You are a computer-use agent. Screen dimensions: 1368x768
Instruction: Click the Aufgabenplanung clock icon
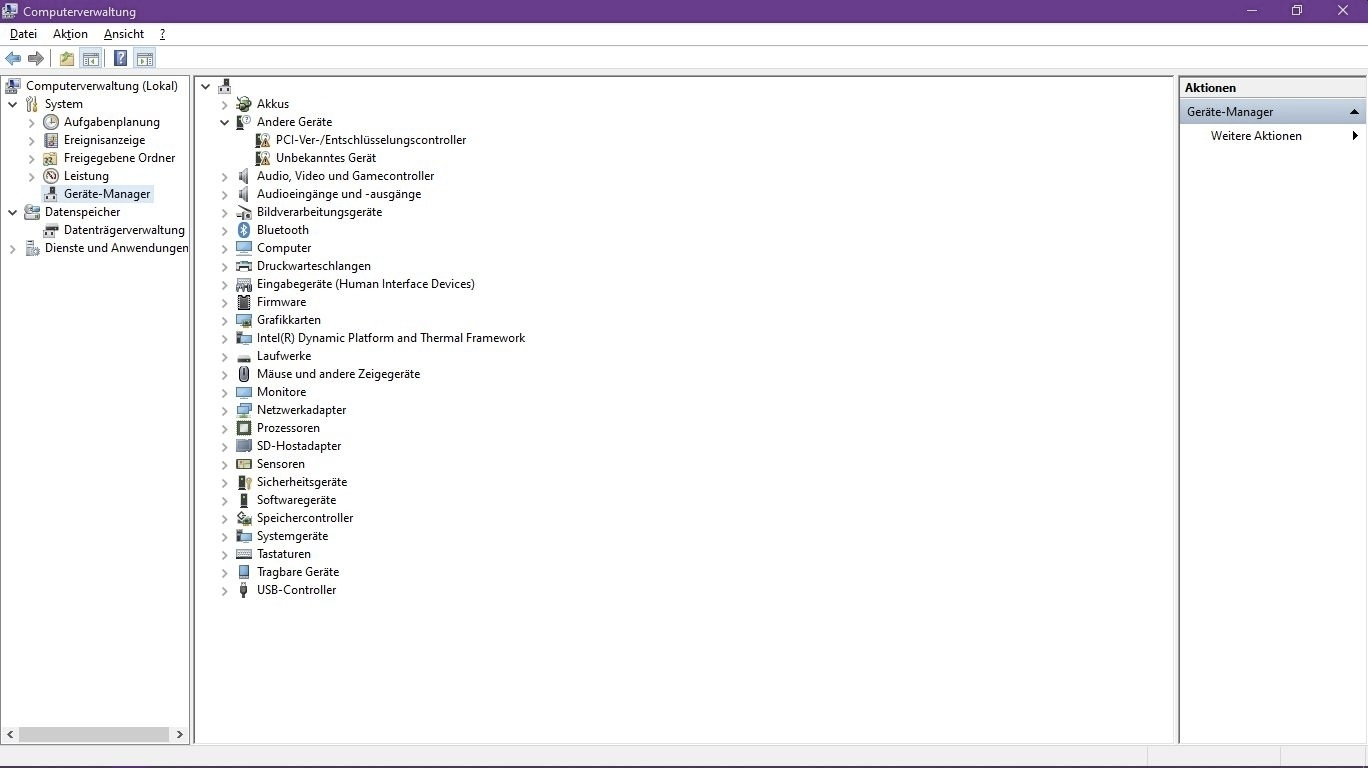(x=51, y=122)
